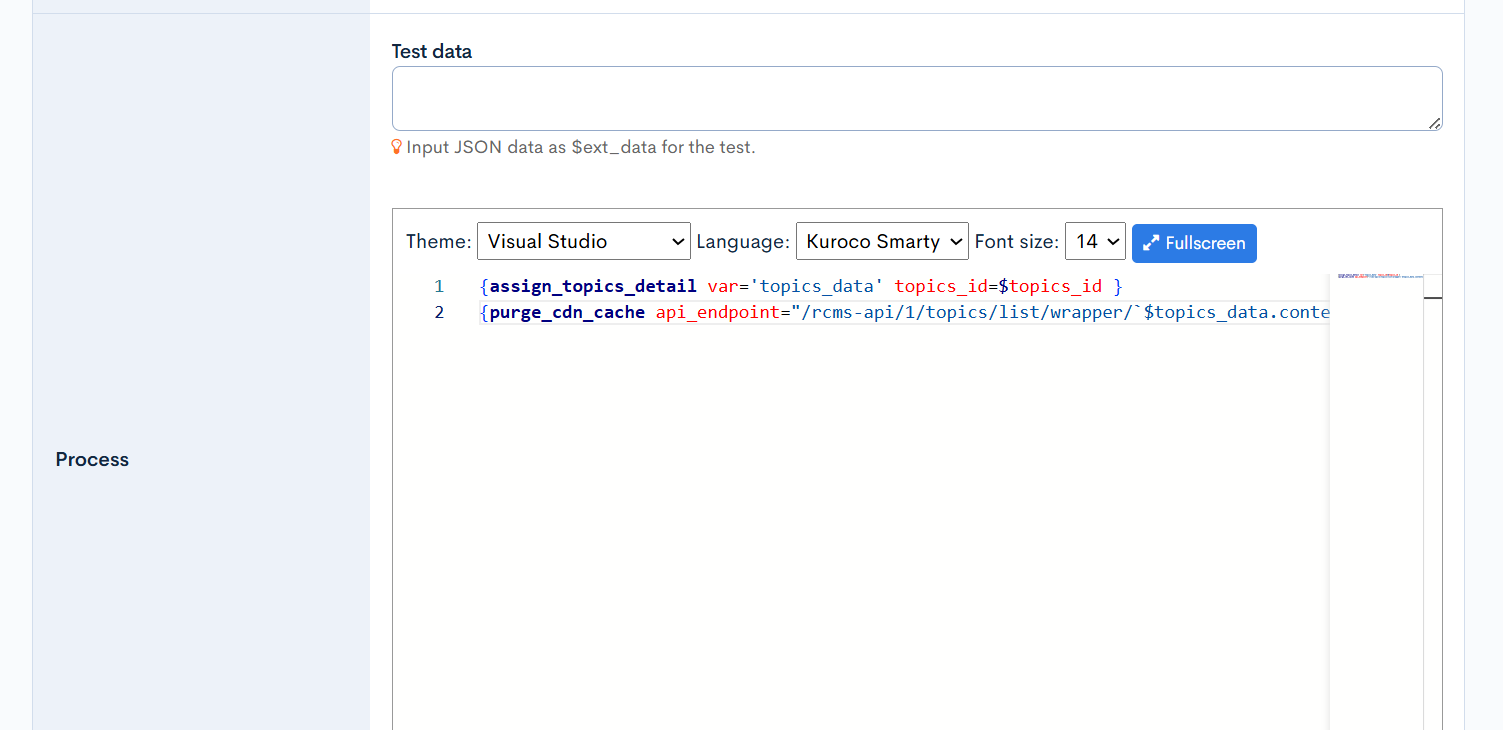Click the api_endpoint attribute in line 2
1503x730 pixels.
tap(717, 312)
